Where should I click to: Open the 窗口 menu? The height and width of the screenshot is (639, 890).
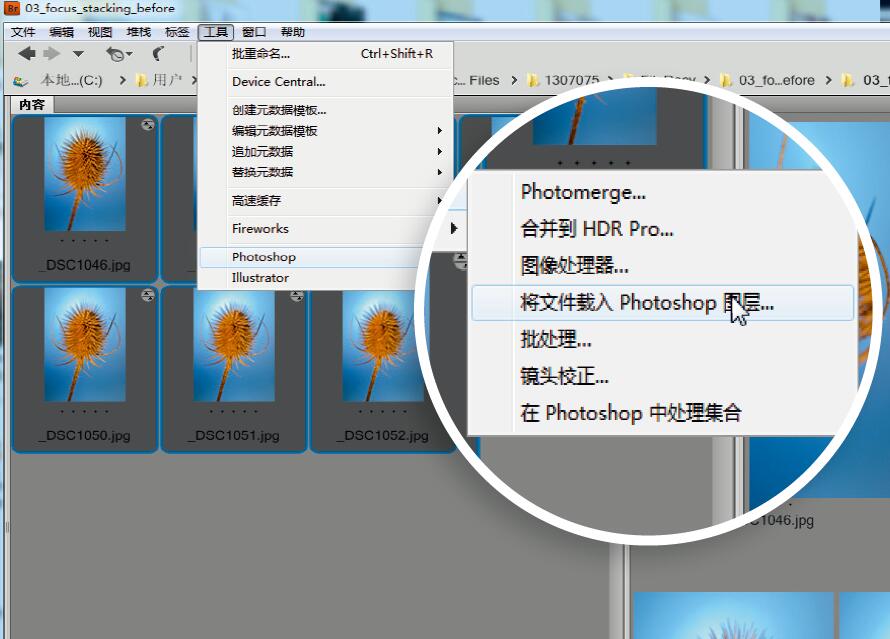tap(253, 31)
